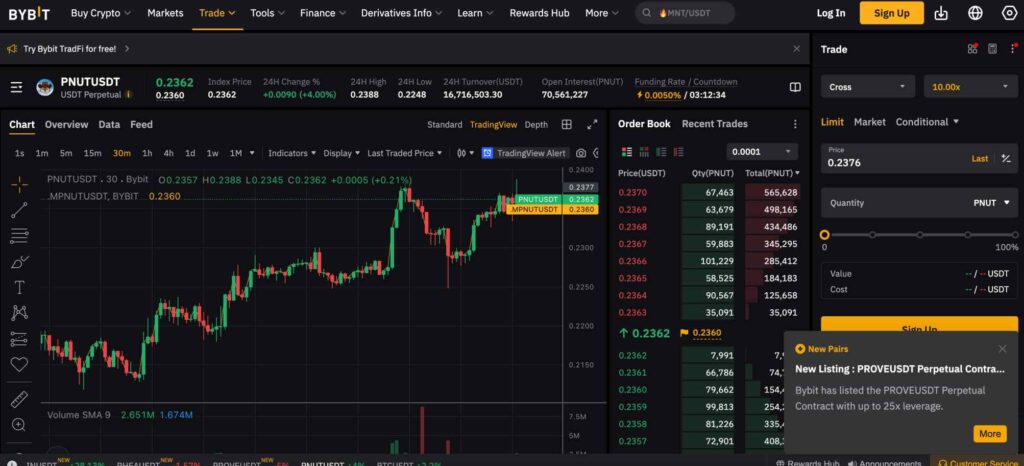Select the ruler measure tool
Screen dimensions: 1024x466
(x=20, y=399)
